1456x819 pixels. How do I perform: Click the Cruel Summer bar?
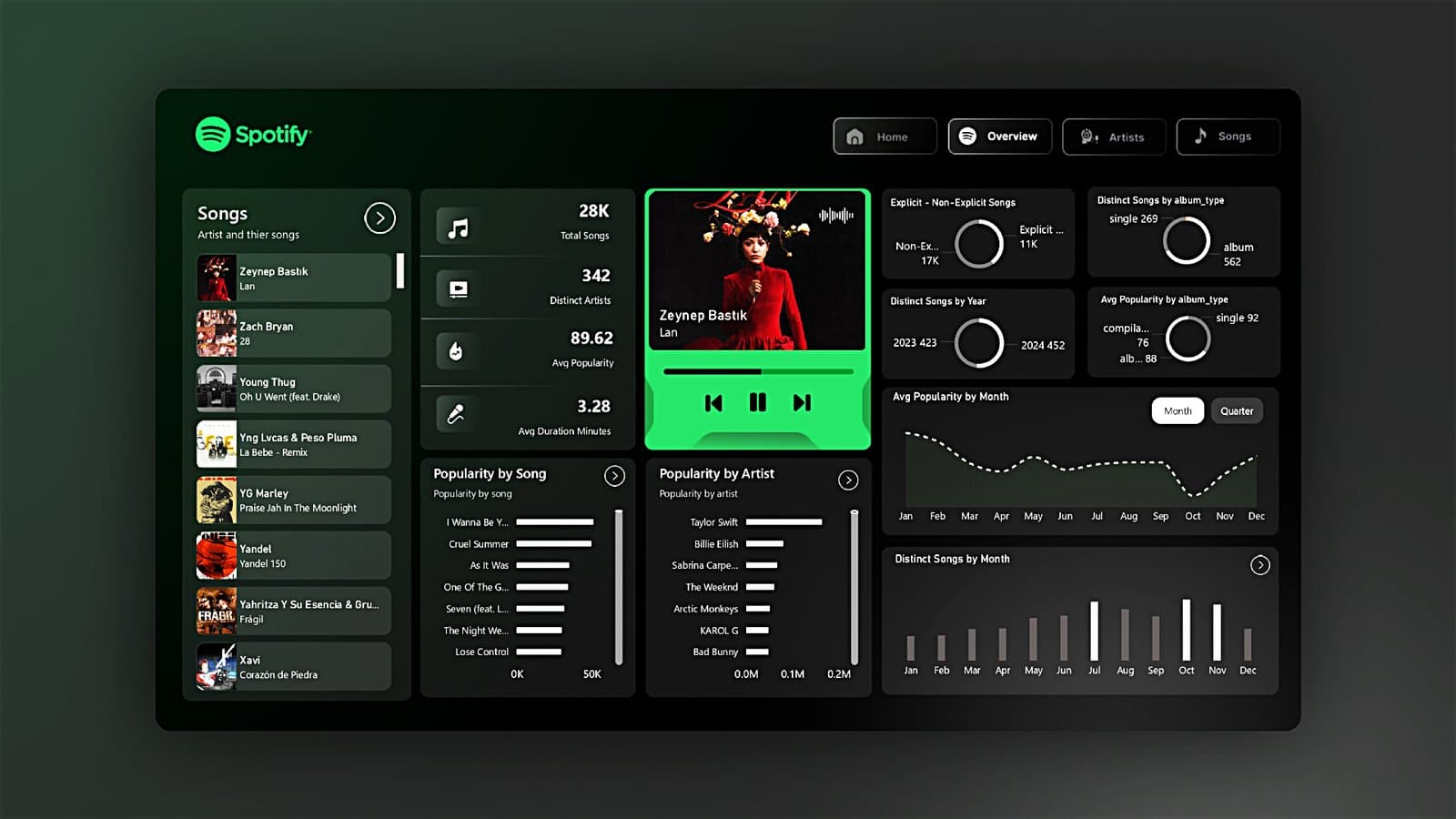[x=554, y=544]
